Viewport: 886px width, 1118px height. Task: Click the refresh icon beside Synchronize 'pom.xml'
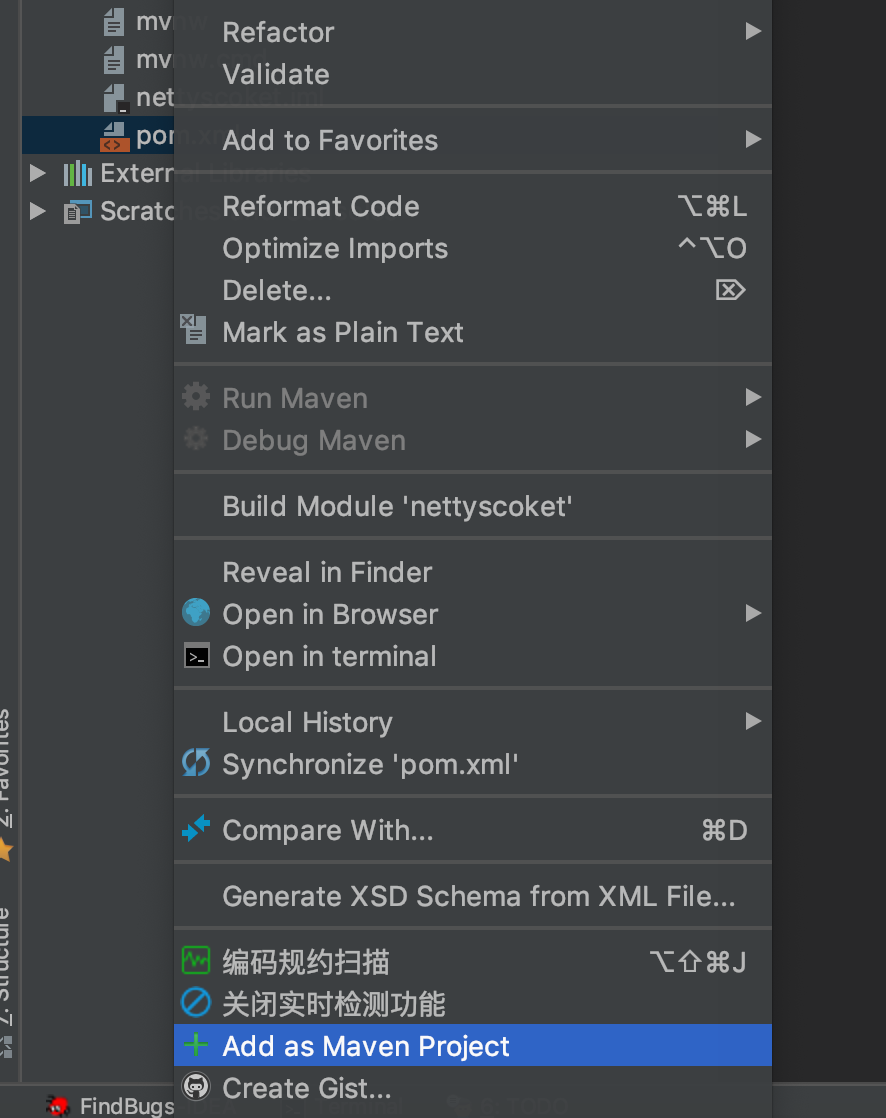pyautogui.click(x=195, y=763)
